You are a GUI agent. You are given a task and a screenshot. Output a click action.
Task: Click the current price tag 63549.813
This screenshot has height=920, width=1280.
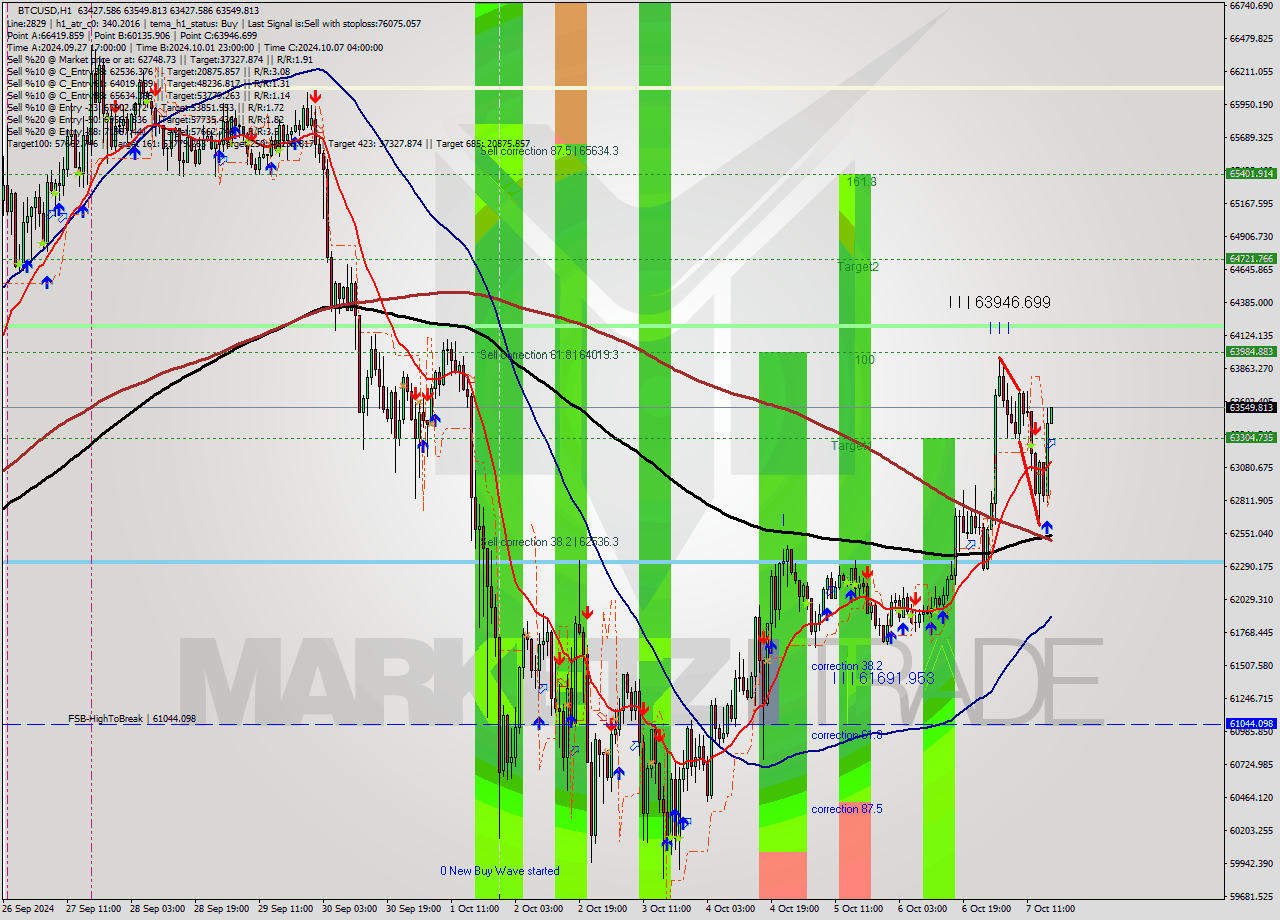[x=1250, y=407]
